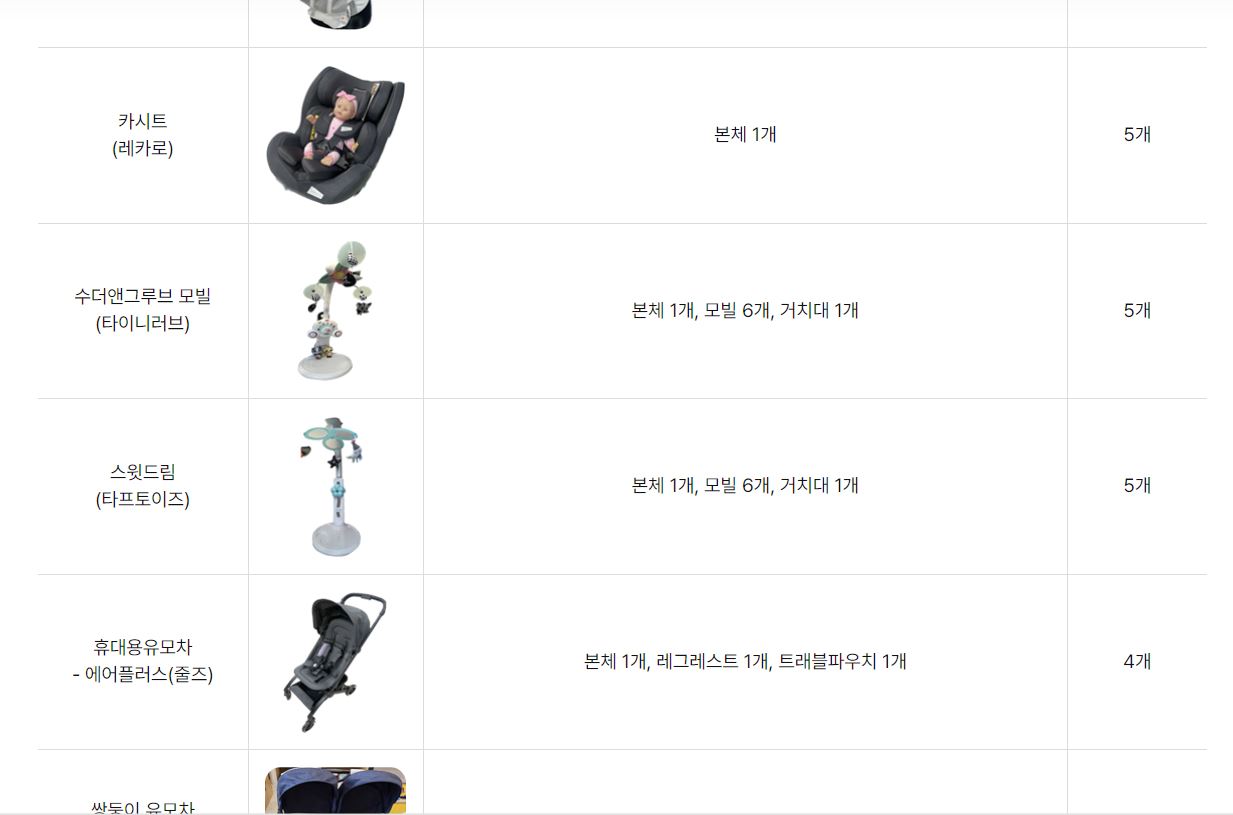Click the 휴대용유모차 - 에어플러스(줄즈) label
1233x815 pixels.
(143, 661)
